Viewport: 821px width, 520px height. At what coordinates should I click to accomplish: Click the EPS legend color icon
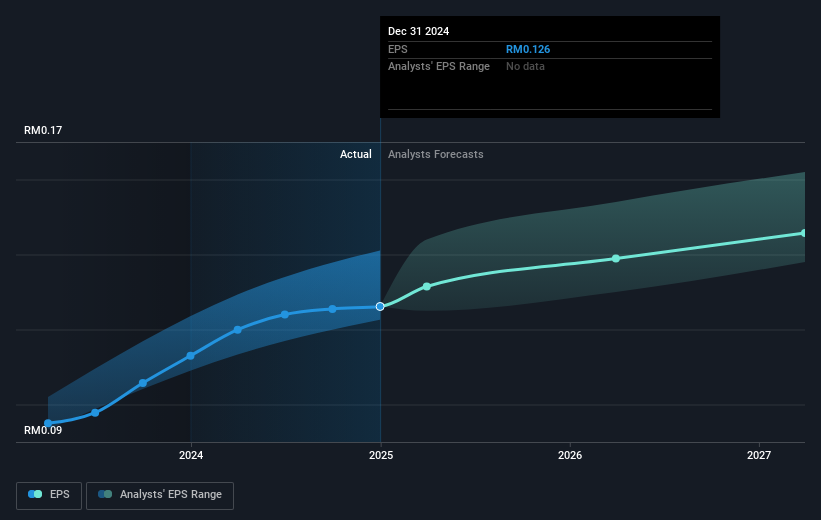click(x=35, y=494)
